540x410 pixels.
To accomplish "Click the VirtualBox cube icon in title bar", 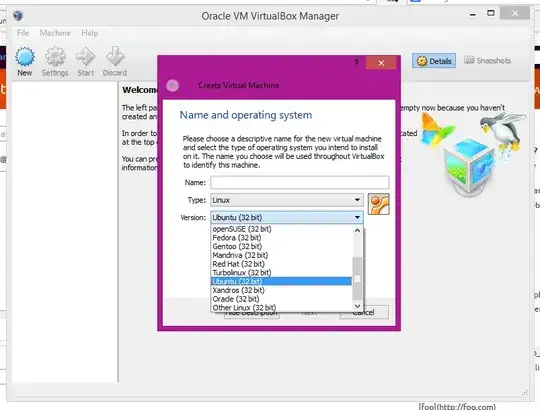I will click(18, 16).
